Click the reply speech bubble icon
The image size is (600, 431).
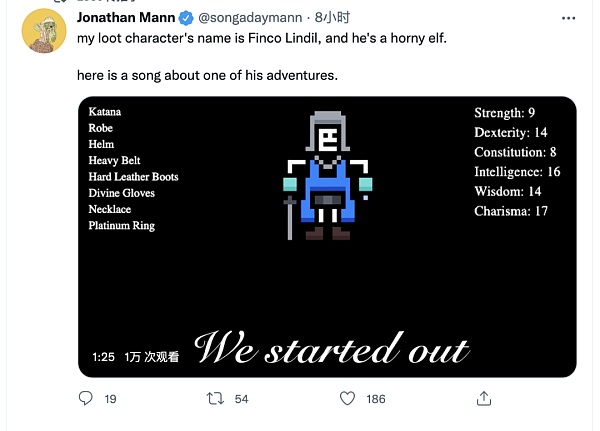point(85,399)
